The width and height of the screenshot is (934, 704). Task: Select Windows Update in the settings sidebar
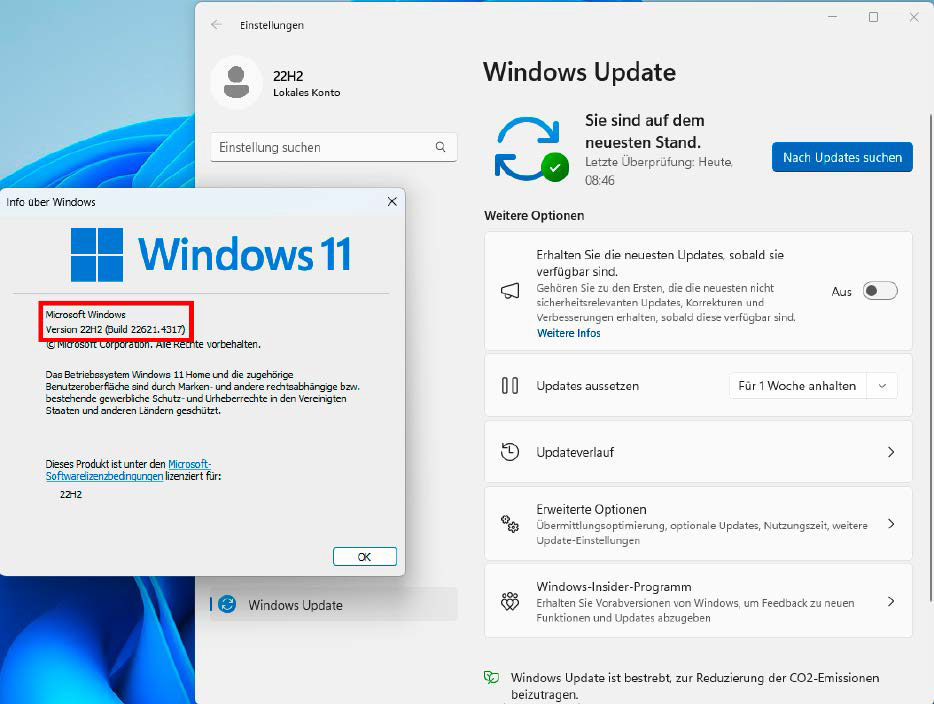pyautogui.click(x=334, y=605)
